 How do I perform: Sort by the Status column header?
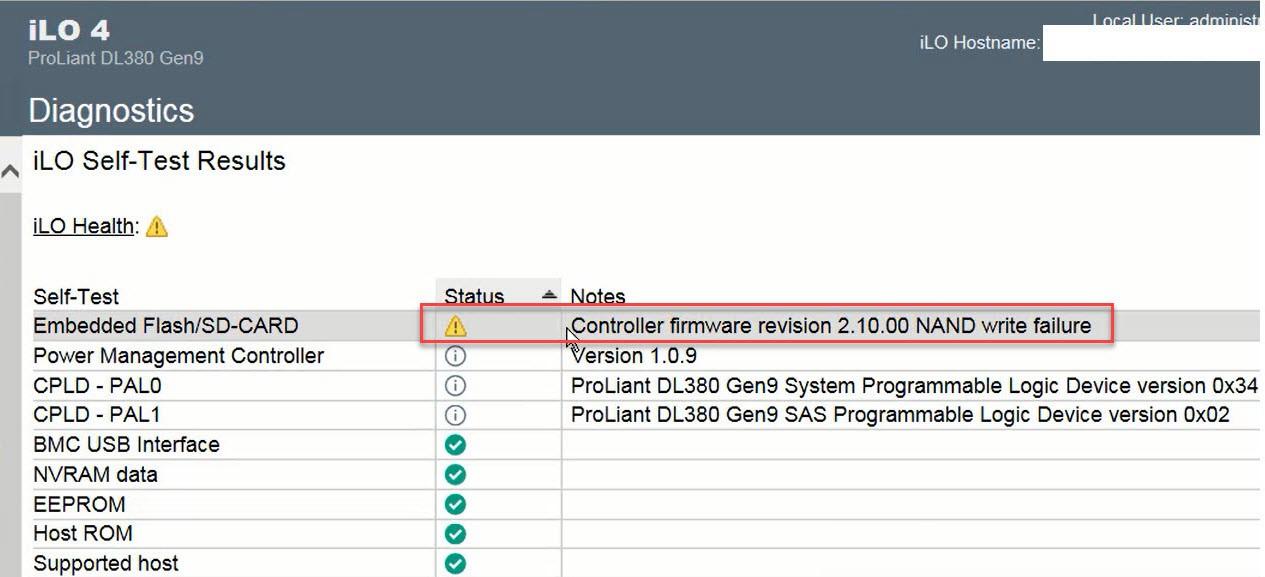pos(498,296)
